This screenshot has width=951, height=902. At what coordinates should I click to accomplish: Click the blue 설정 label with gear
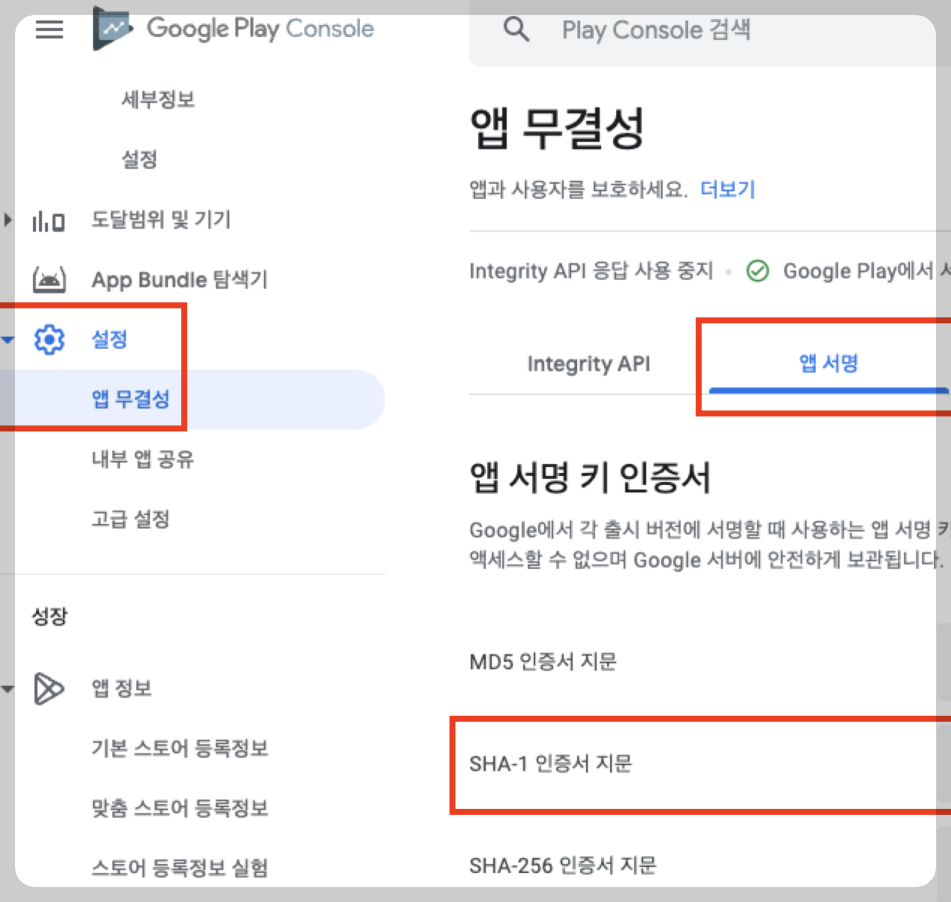pos(109,339)
